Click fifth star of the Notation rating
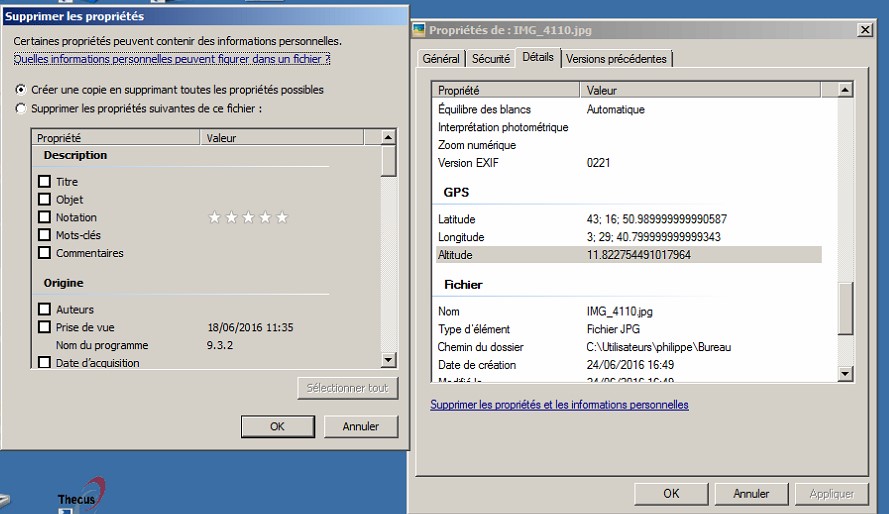Viewport: 889px width, 514px height. pos(282,217)
